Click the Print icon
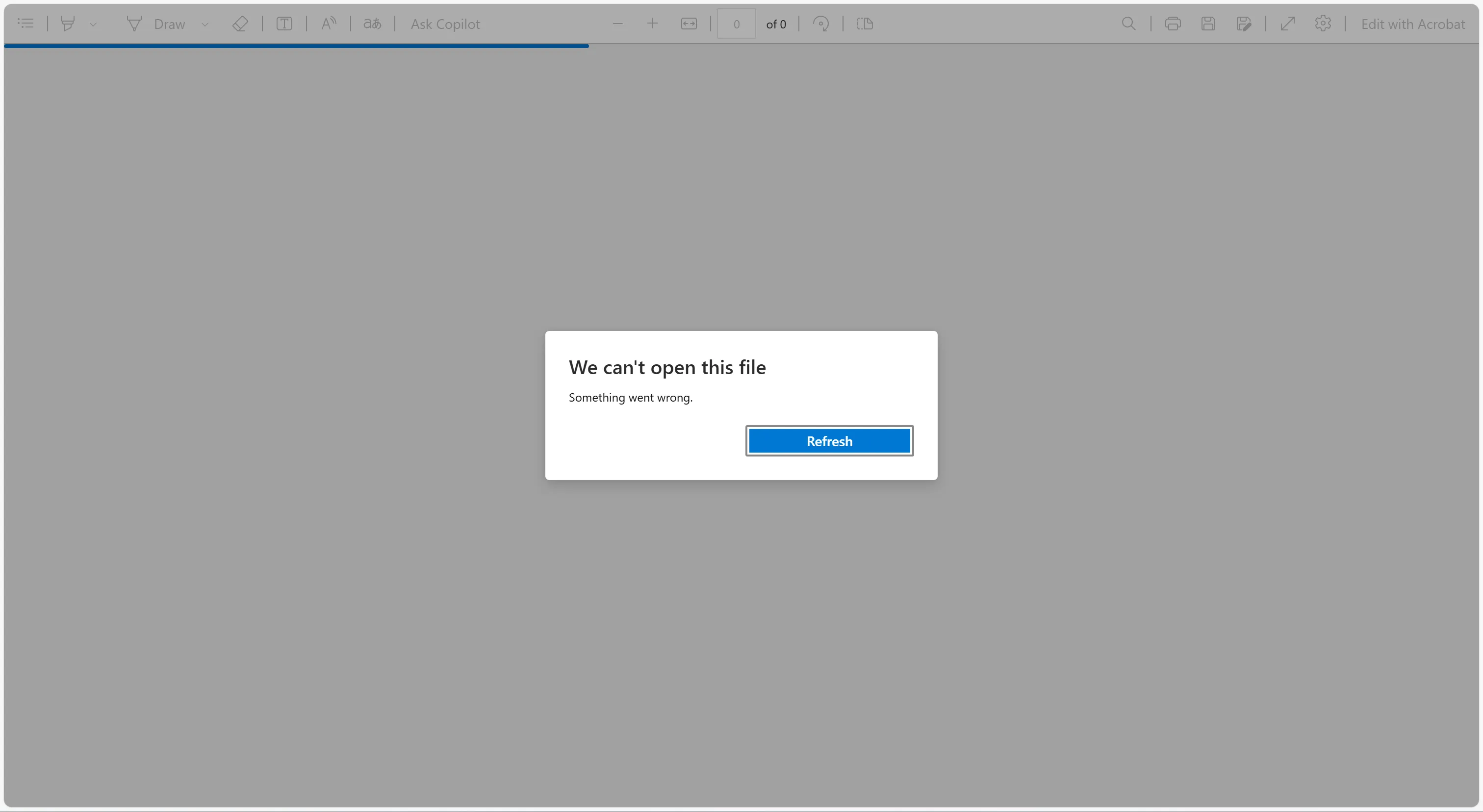The width and height of the screenshot is (1483, 812). [x=1173, y=24]
